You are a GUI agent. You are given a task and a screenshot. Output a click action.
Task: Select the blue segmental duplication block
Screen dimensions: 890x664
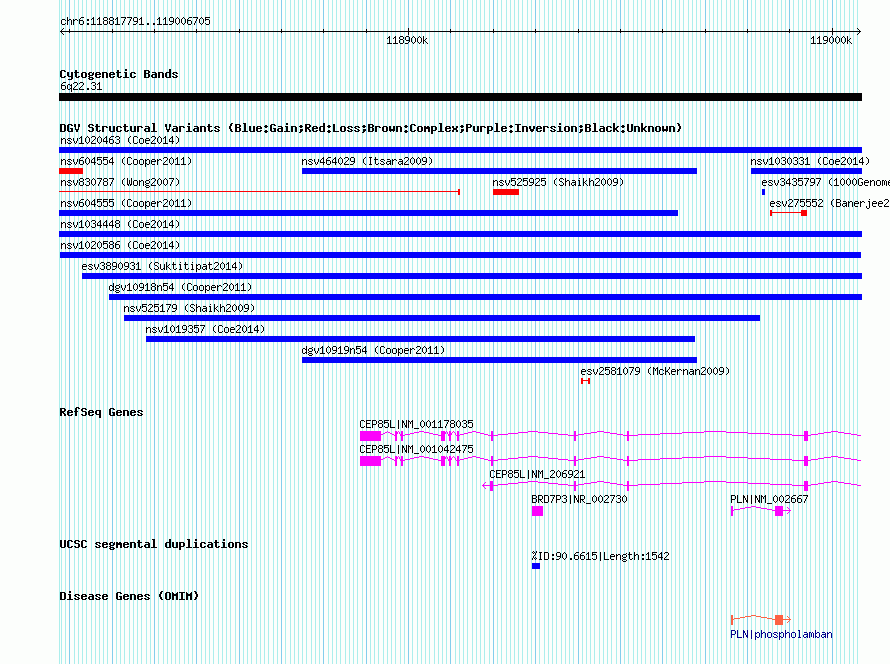(x=536, y=566)
